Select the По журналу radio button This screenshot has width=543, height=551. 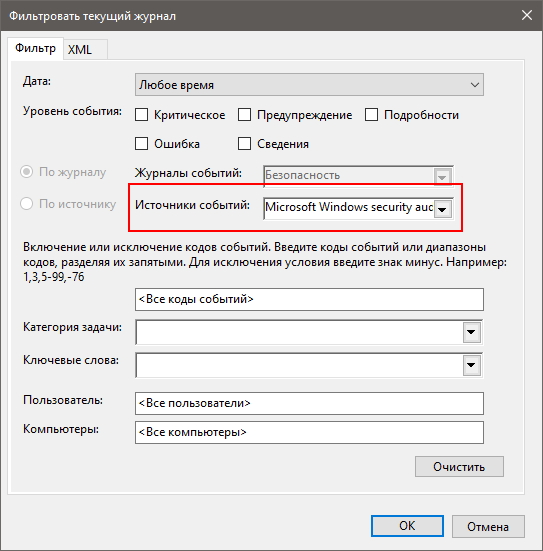click(26, 172)
